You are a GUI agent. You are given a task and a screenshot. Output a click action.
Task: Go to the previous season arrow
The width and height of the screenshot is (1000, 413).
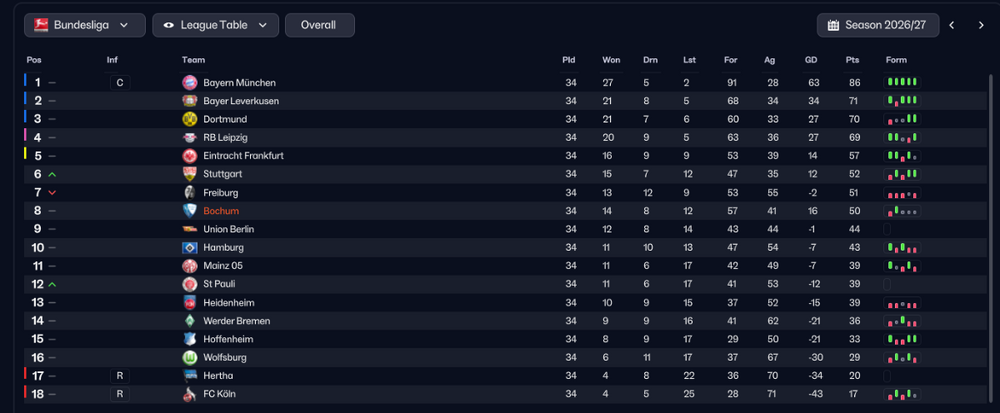point(952,25)
